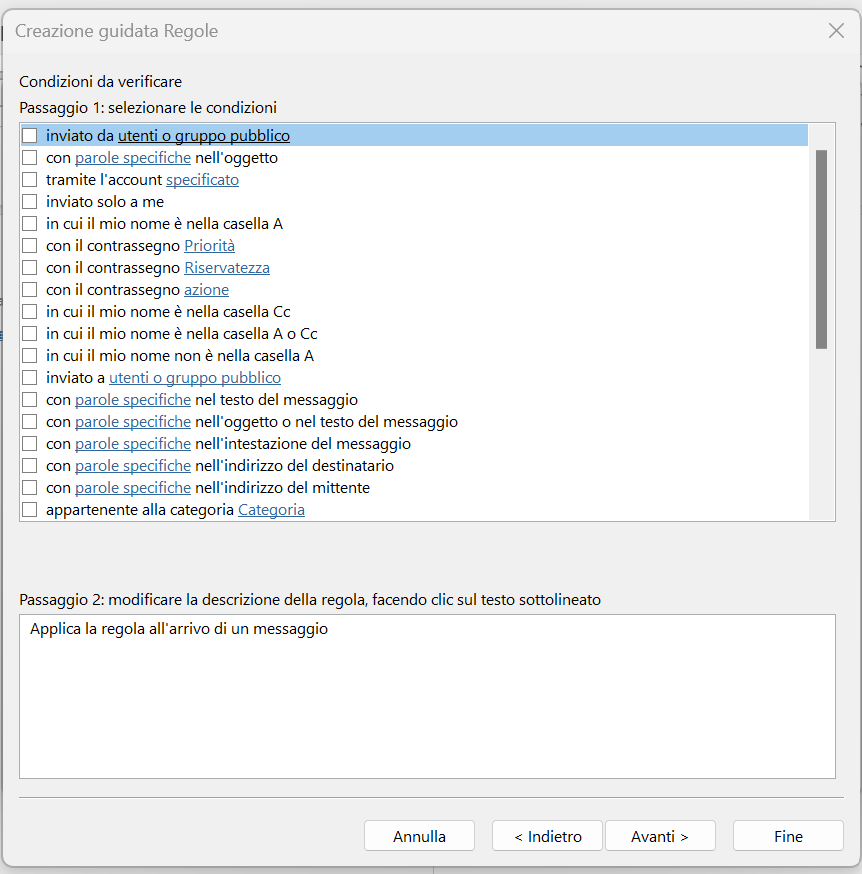Click the 'Categoria' link
Image resolution: width=862 pixels, height=874 pixels.
point(272,509)
